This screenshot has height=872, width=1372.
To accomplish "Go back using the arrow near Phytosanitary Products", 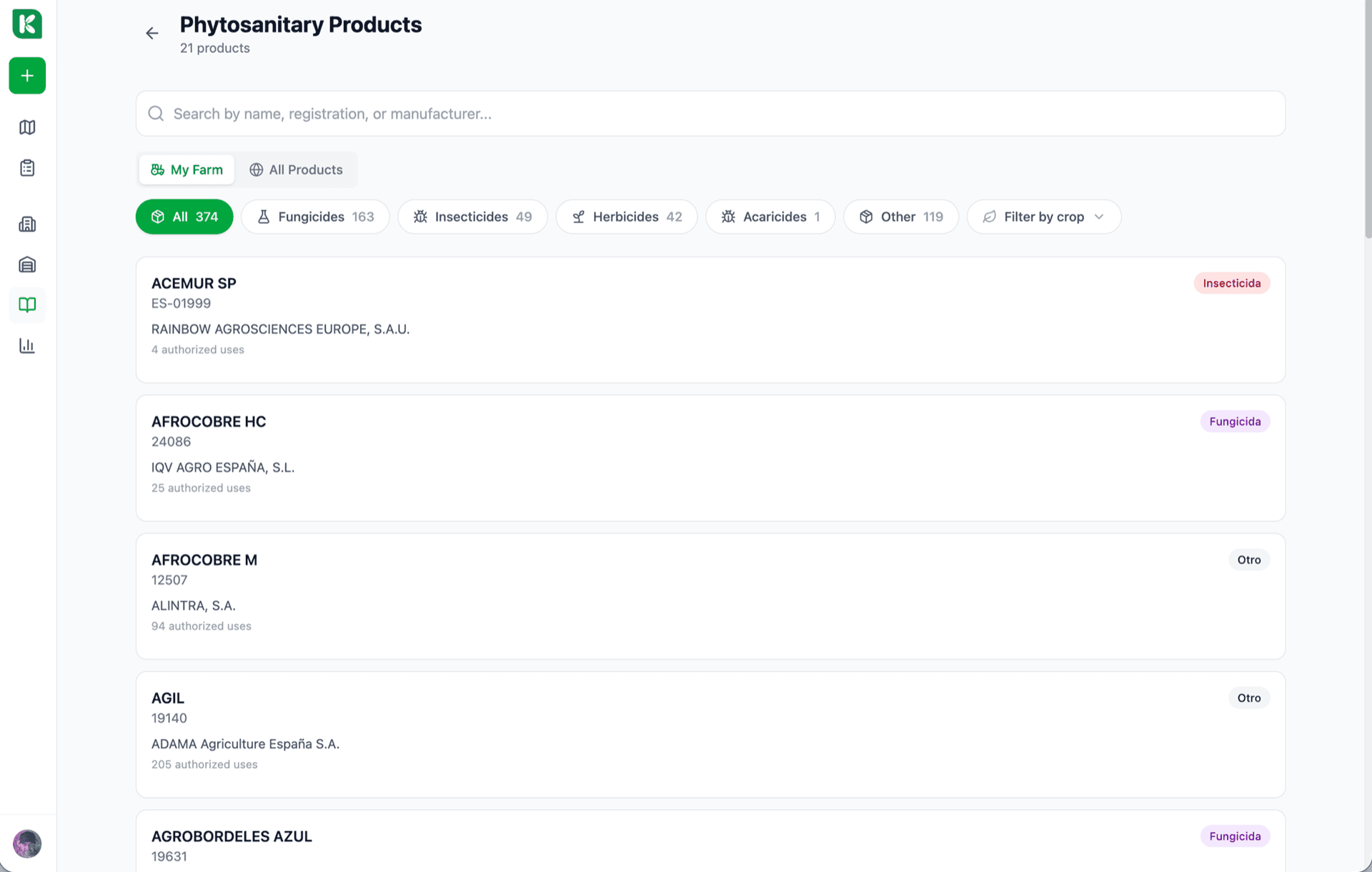I will point(151,33).
